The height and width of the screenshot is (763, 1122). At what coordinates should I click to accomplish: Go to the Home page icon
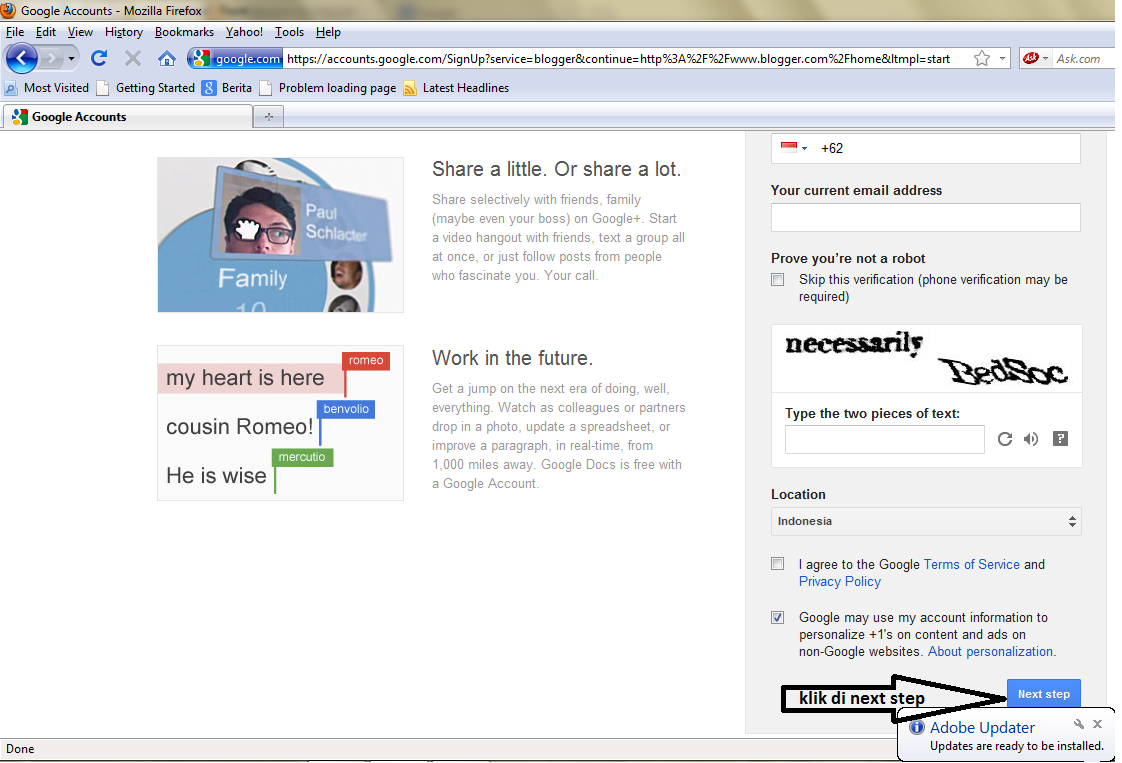point(167,59)
